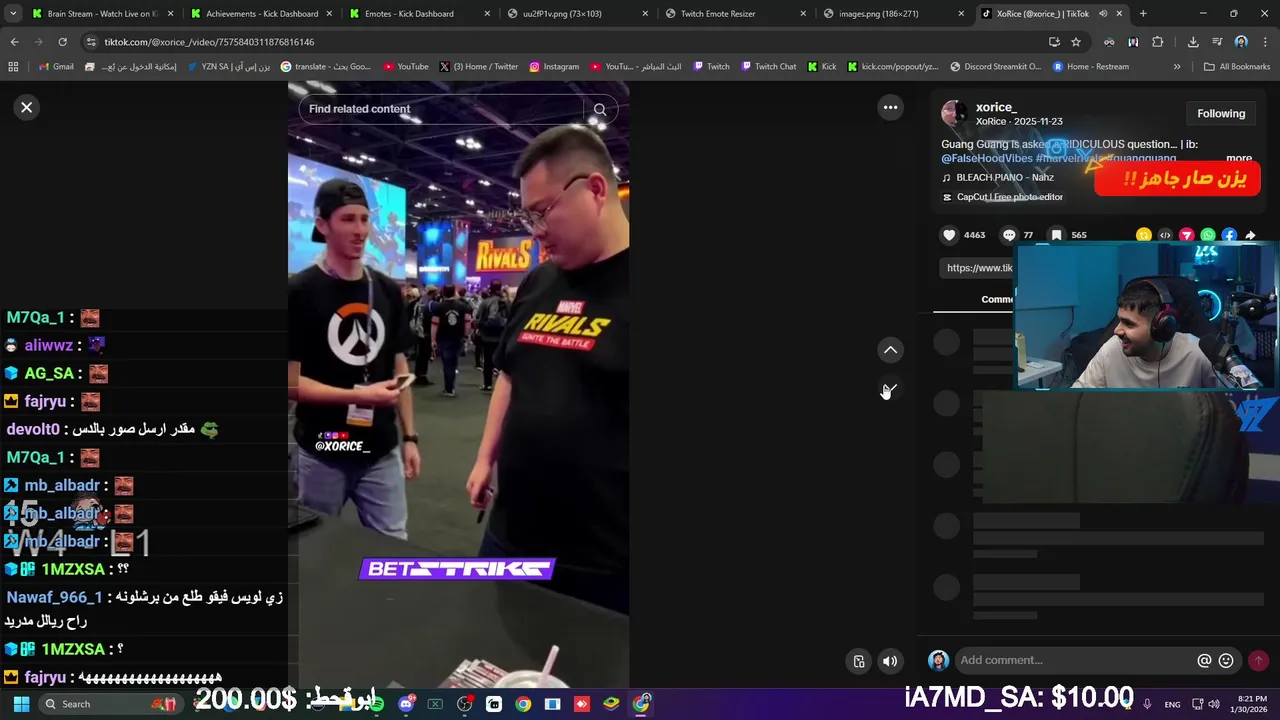1280x720 pixels.
Task: Open Windows Start menu
Action: [x=21, y=704]
